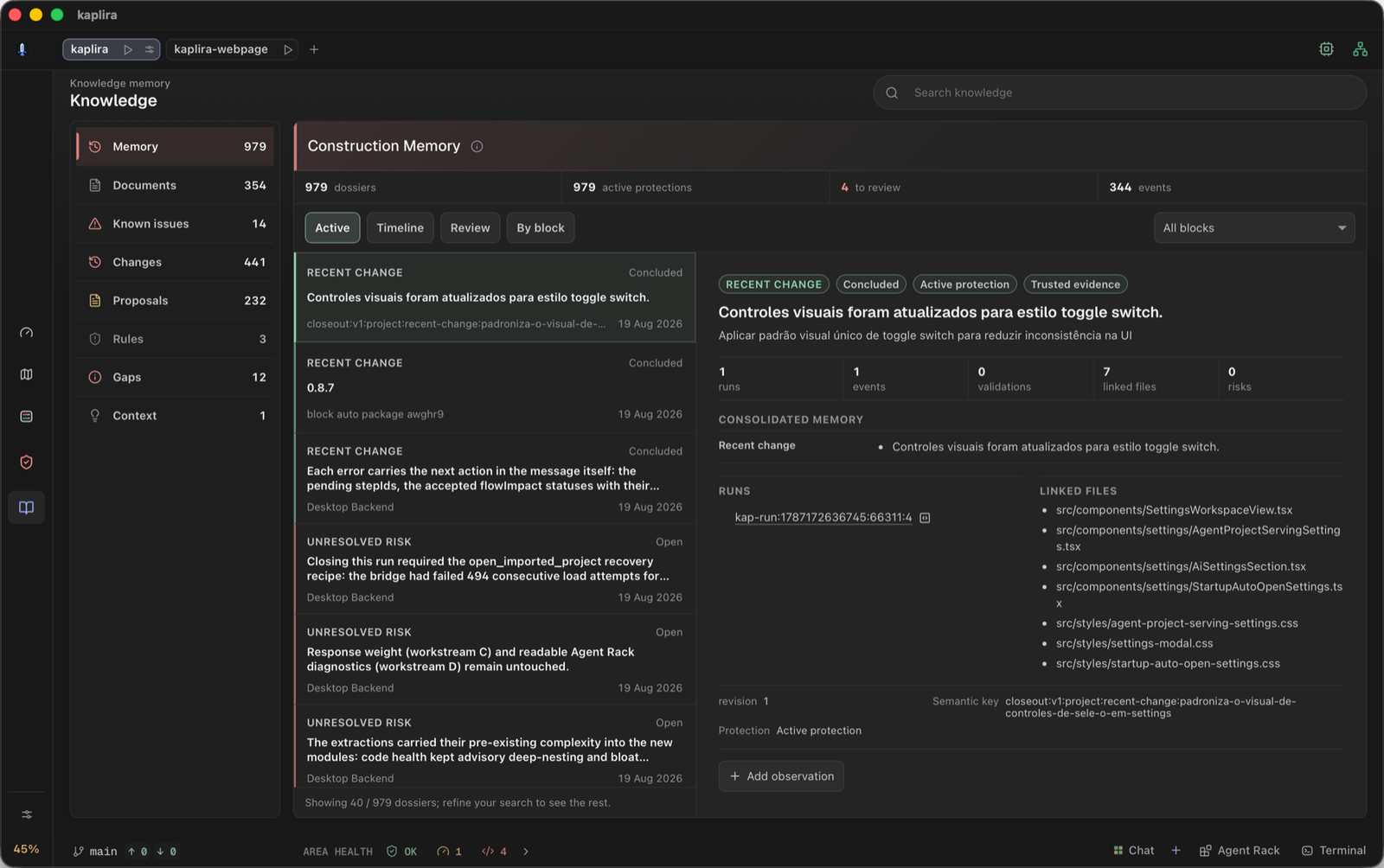Select the 0.8.7 recent change dossier
The width and height of the screenshot is (1384, 868).
(495, 388)
